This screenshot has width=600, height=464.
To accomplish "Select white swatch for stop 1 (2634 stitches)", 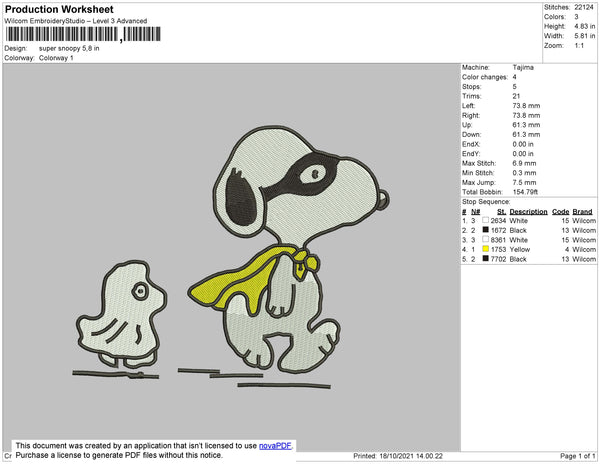I will 486,220.
